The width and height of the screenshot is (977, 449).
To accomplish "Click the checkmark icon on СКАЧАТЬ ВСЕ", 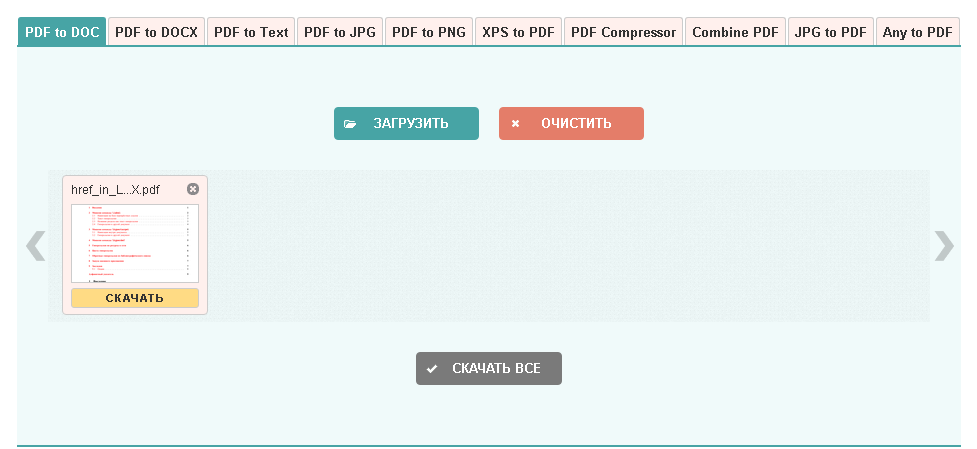I will 432,369.
